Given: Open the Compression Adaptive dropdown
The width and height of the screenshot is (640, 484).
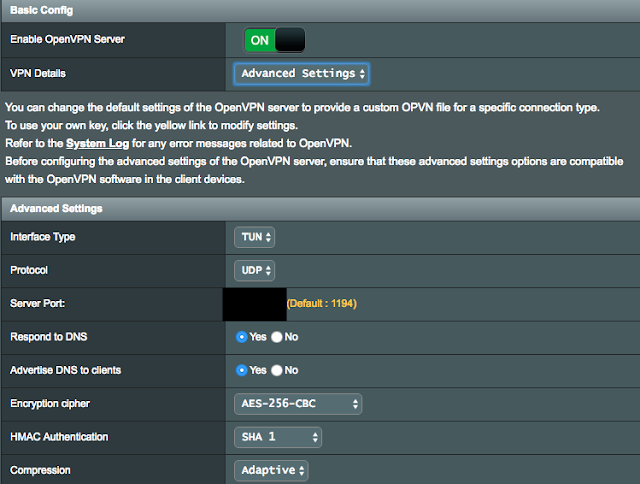Looking at the screenshot, I should [272, 469].
